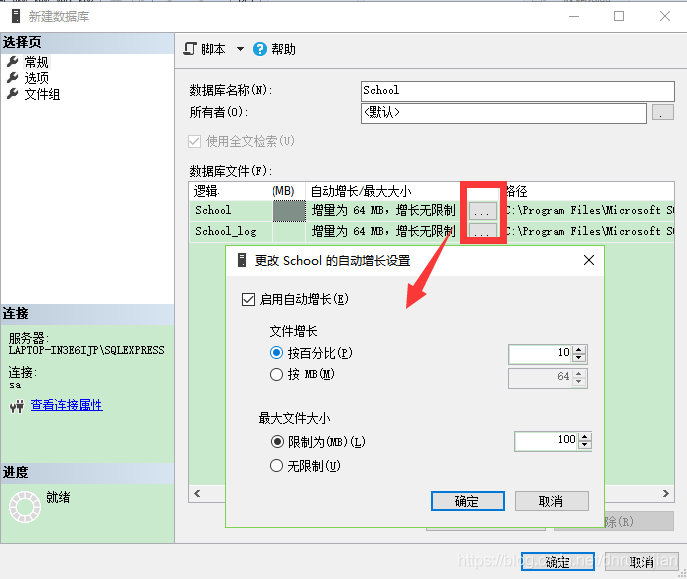Click ellipsis button for School autogrowth
The height and width of the screenshot is (579, 687).
(483, 211)
